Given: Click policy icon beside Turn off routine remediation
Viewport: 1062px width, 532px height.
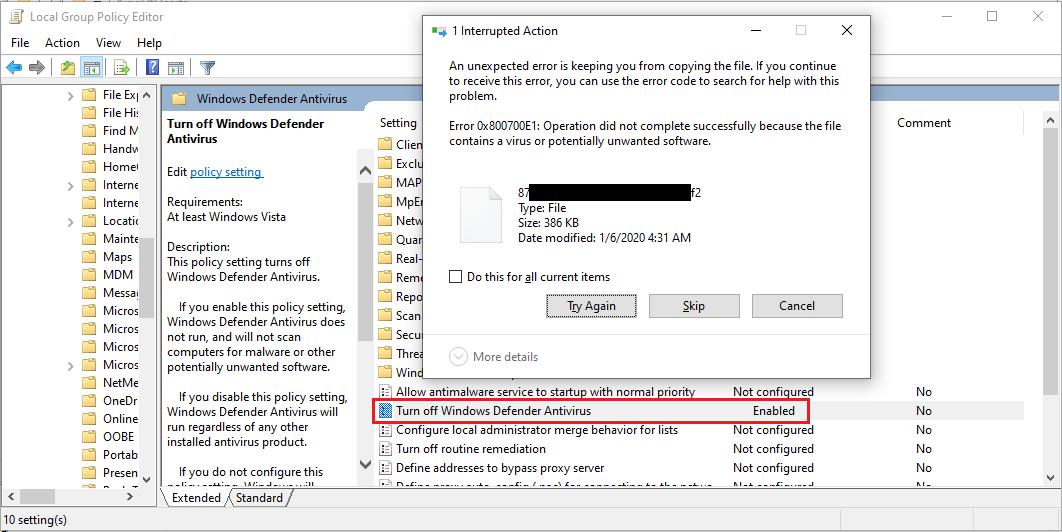Looking at the screenshot, I should coord(385,449).
